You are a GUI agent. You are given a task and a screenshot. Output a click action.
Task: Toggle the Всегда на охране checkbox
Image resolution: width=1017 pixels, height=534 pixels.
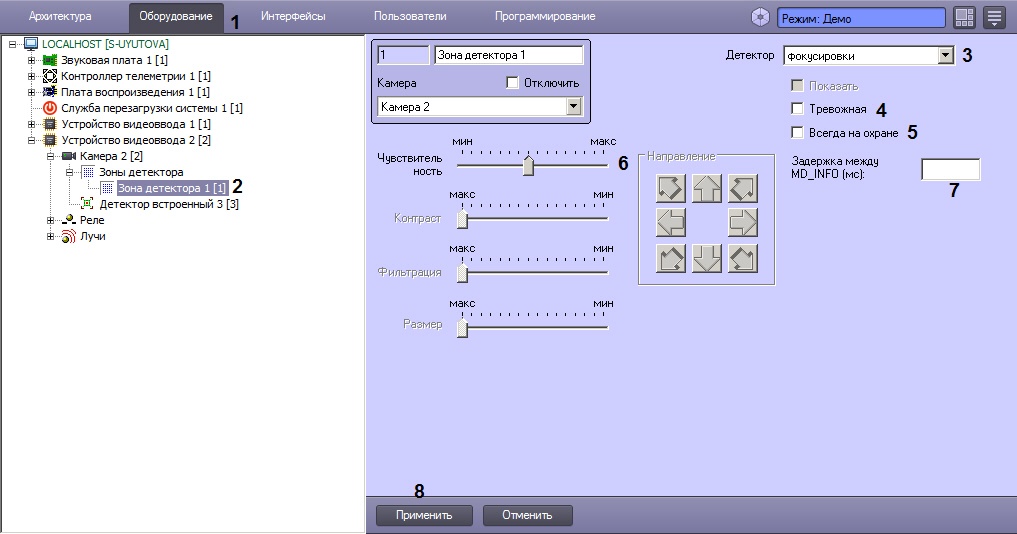[797, 132]
